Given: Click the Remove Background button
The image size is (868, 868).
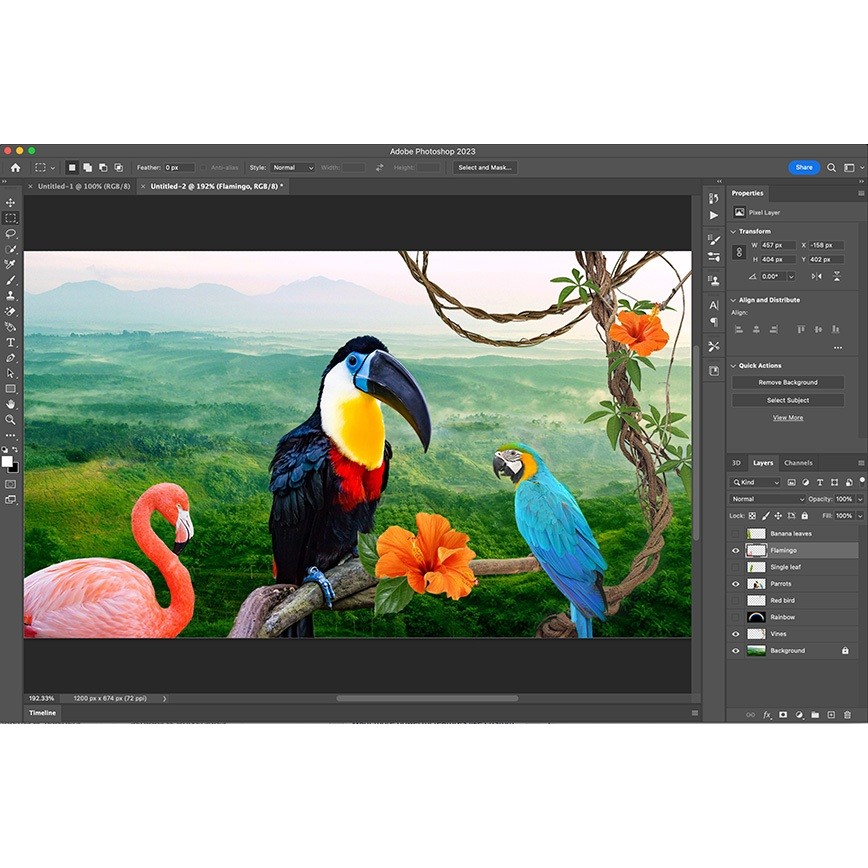Looking at the screenshot, I should [788, 381].
